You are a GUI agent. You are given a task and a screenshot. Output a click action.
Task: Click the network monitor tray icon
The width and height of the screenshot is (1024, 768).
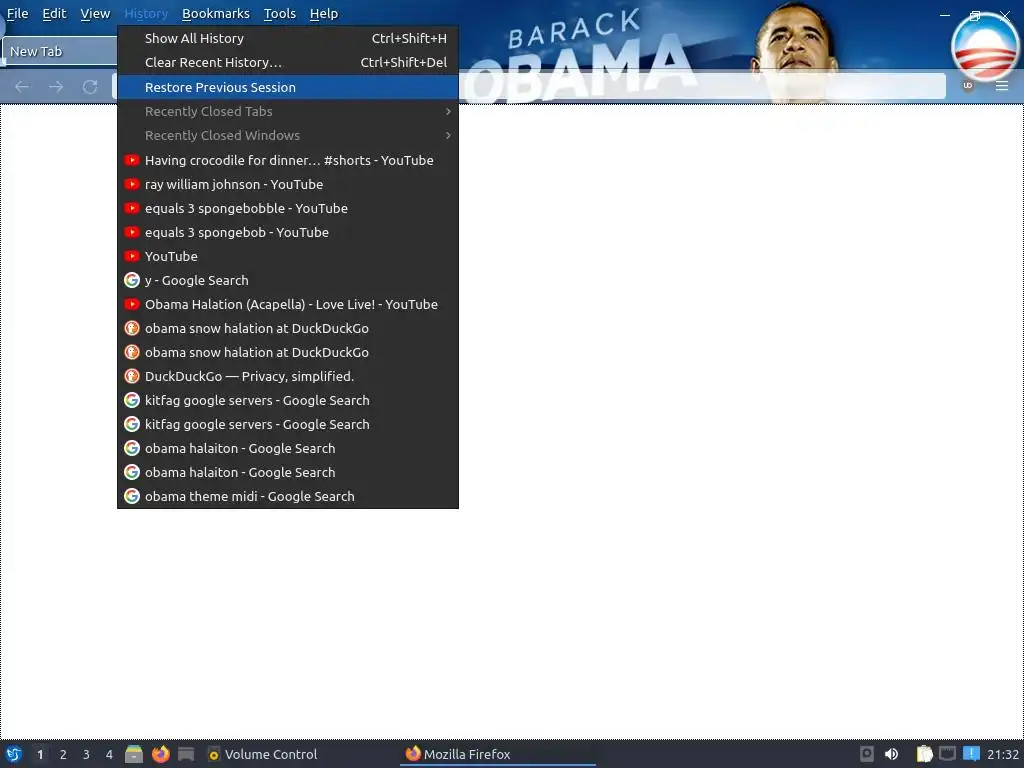coord(948,754)
